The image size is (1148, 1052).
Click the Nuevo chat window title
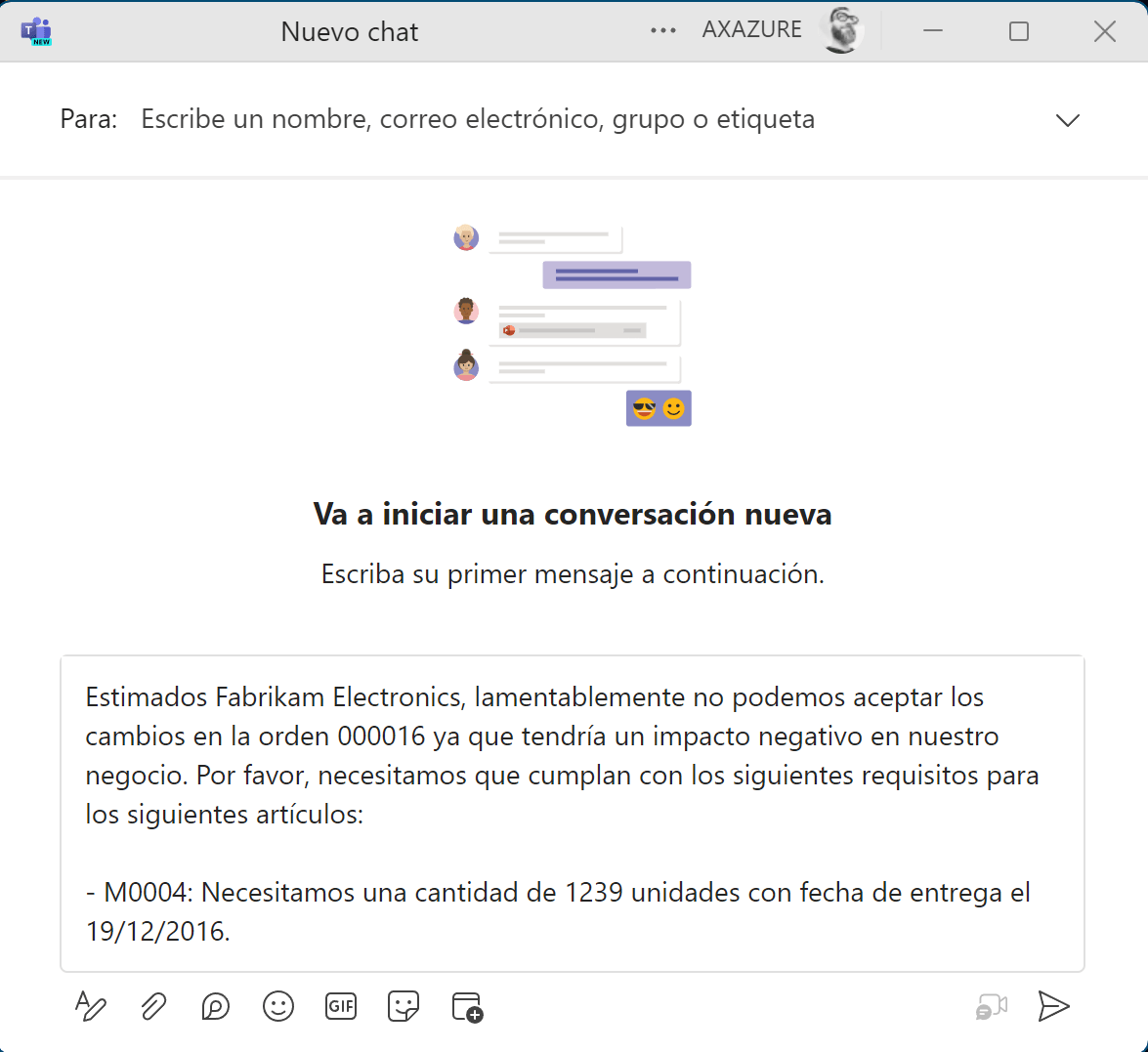(349, 32)
